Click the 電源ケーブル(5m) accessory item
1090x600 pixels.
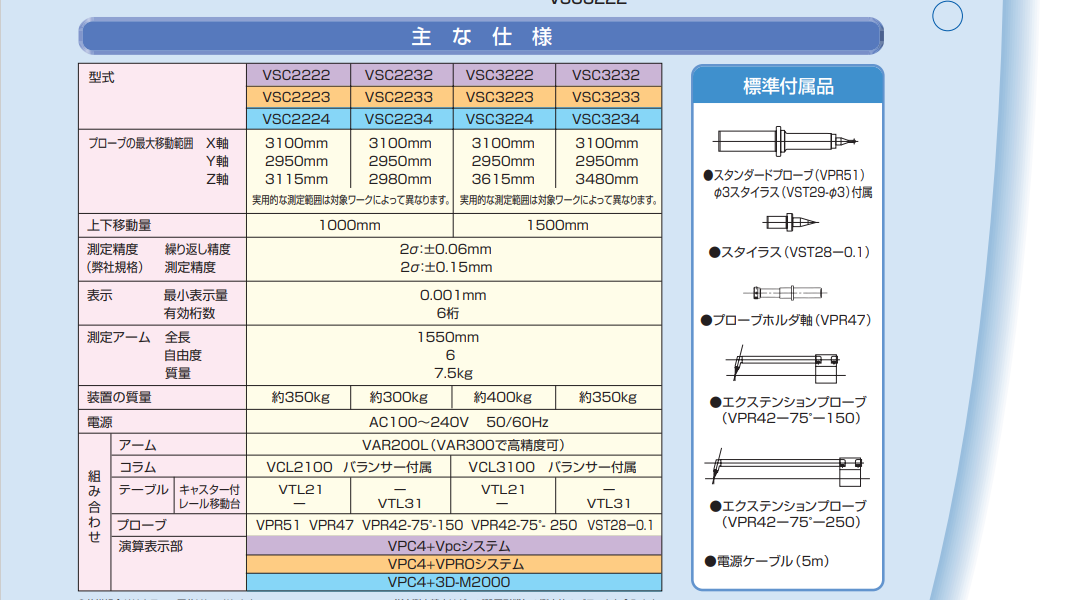(767, 561)
